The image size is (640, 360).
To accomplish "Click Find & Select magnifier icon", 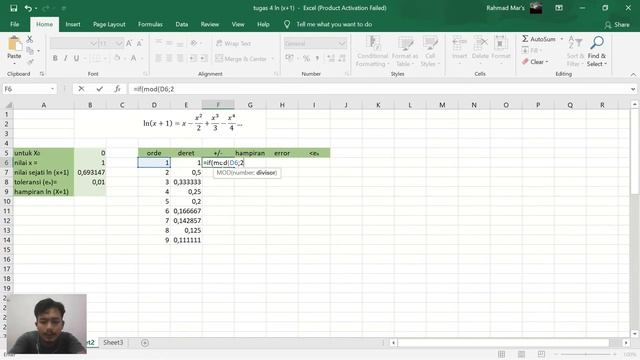I will pyautogui.click(x=597, y=42).
